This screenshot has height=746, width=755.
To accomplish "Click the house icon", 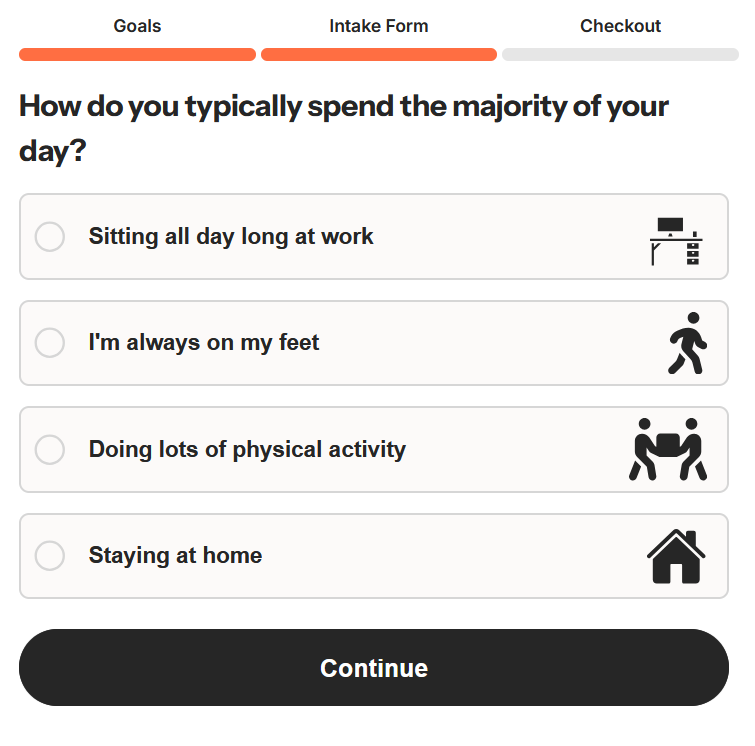I will (676, 556).
